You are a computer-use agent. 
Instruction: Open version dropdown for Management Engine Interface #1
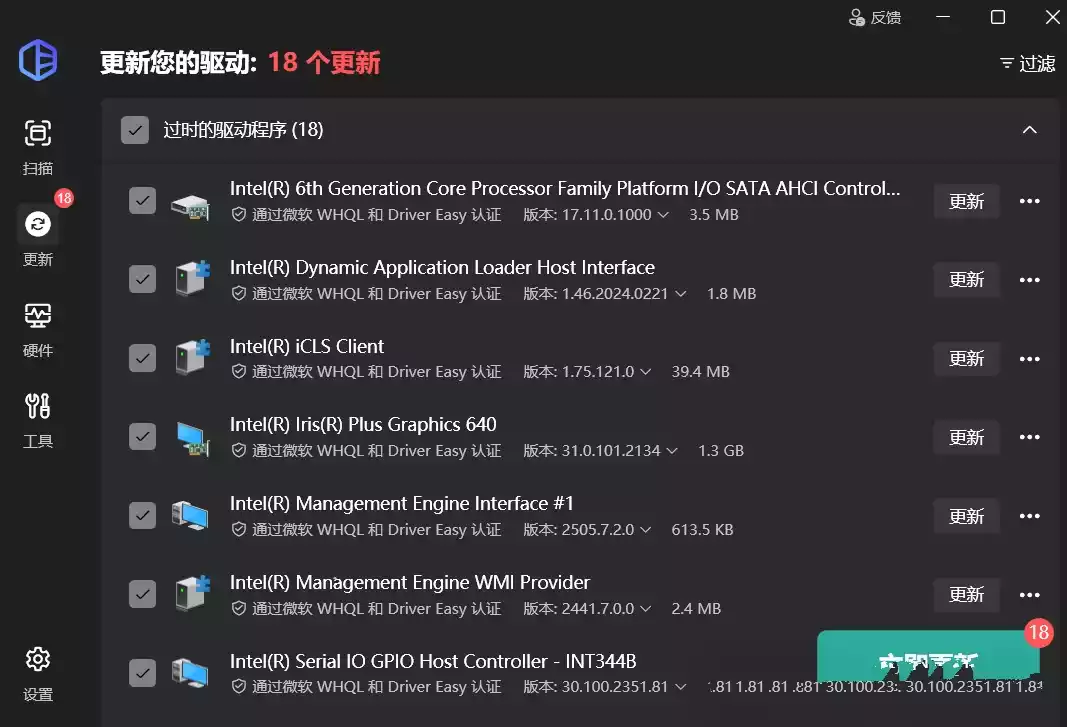(x=647, y=529)
